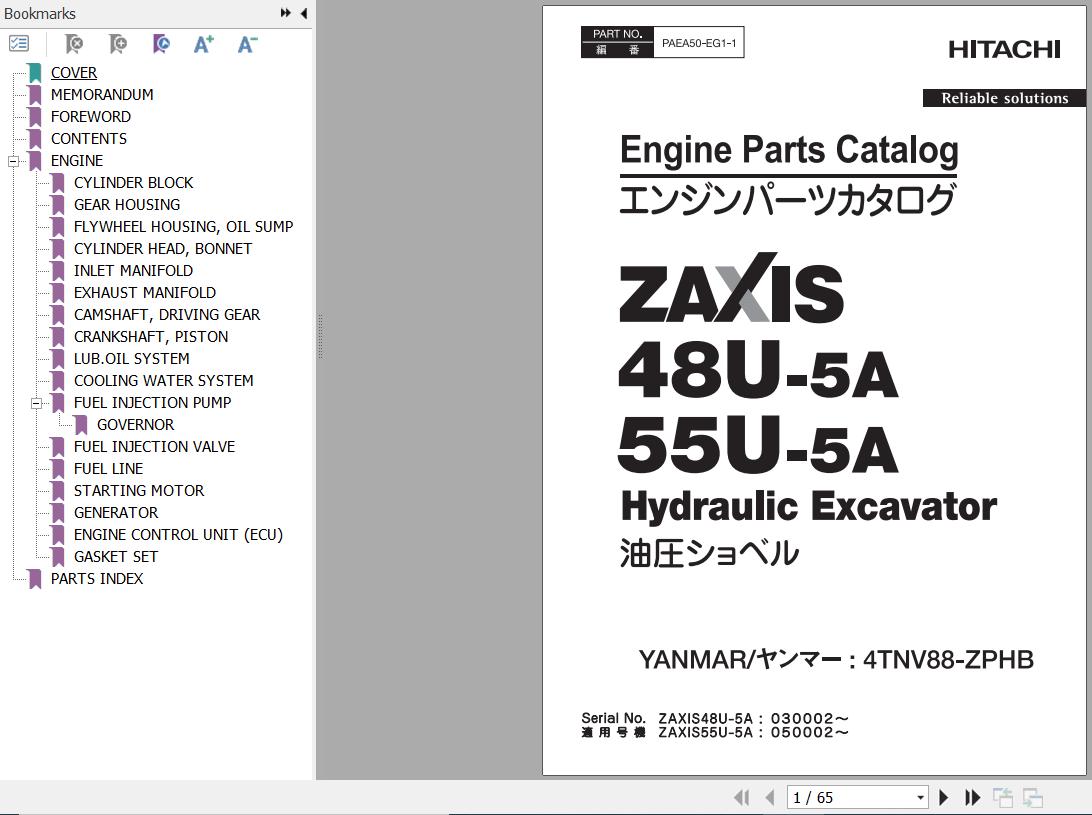Click the next view icon in the status bar
1092x815 pixels.
coord(1032,797)
